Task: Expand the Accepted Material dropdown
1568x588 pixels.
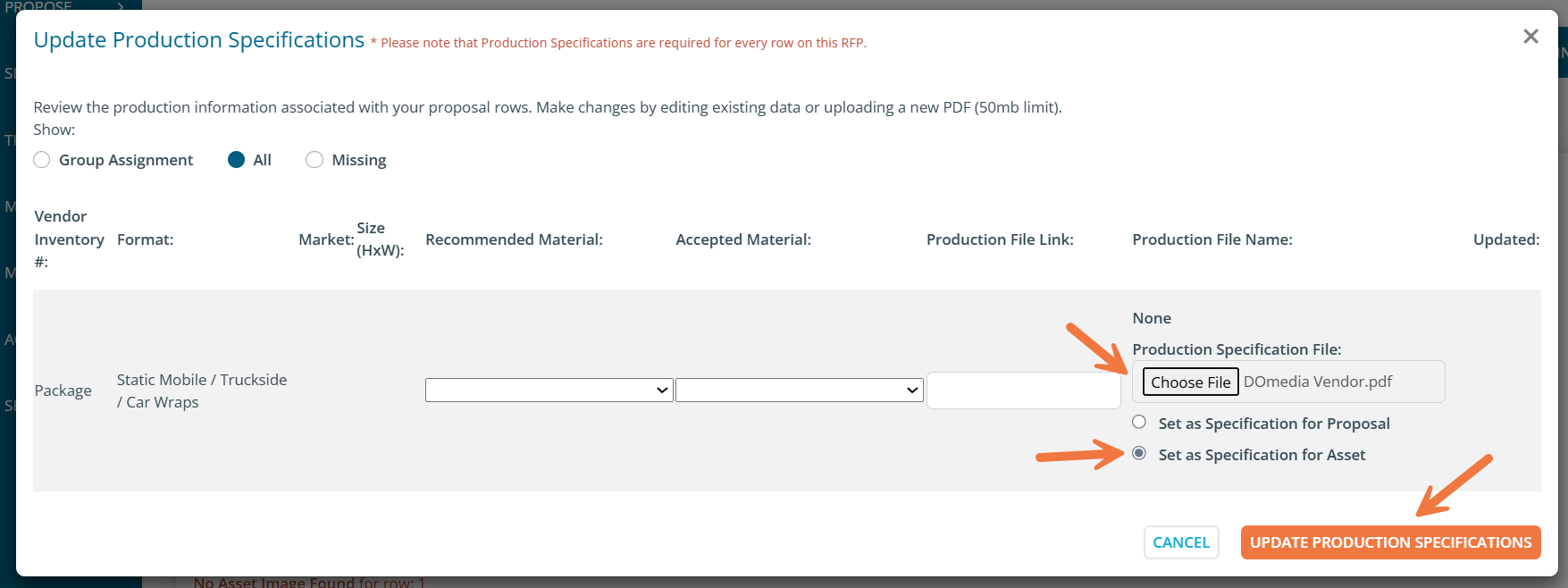Action: 799,391
